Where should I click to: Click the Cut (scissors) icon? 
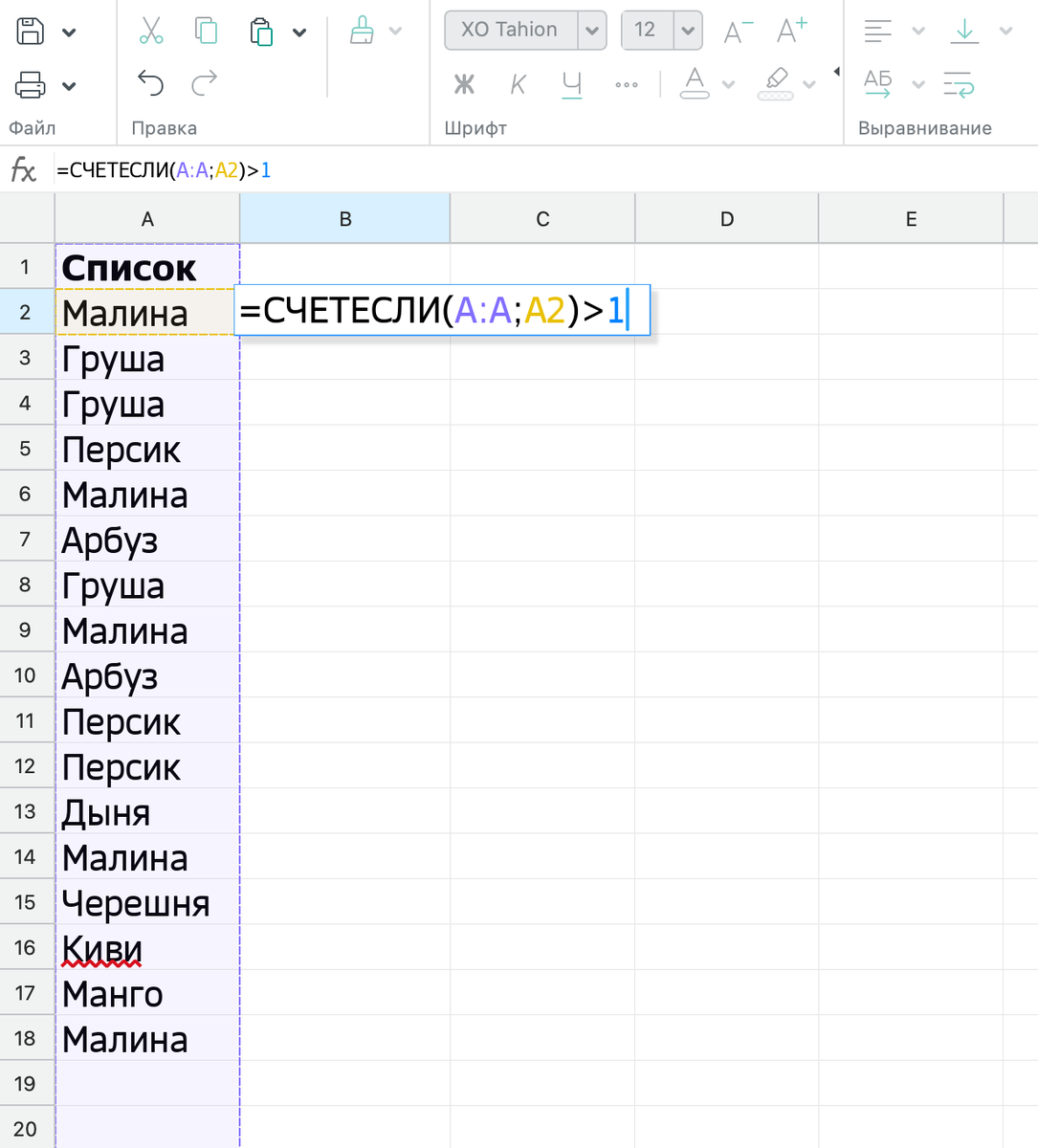click(151, 31)
